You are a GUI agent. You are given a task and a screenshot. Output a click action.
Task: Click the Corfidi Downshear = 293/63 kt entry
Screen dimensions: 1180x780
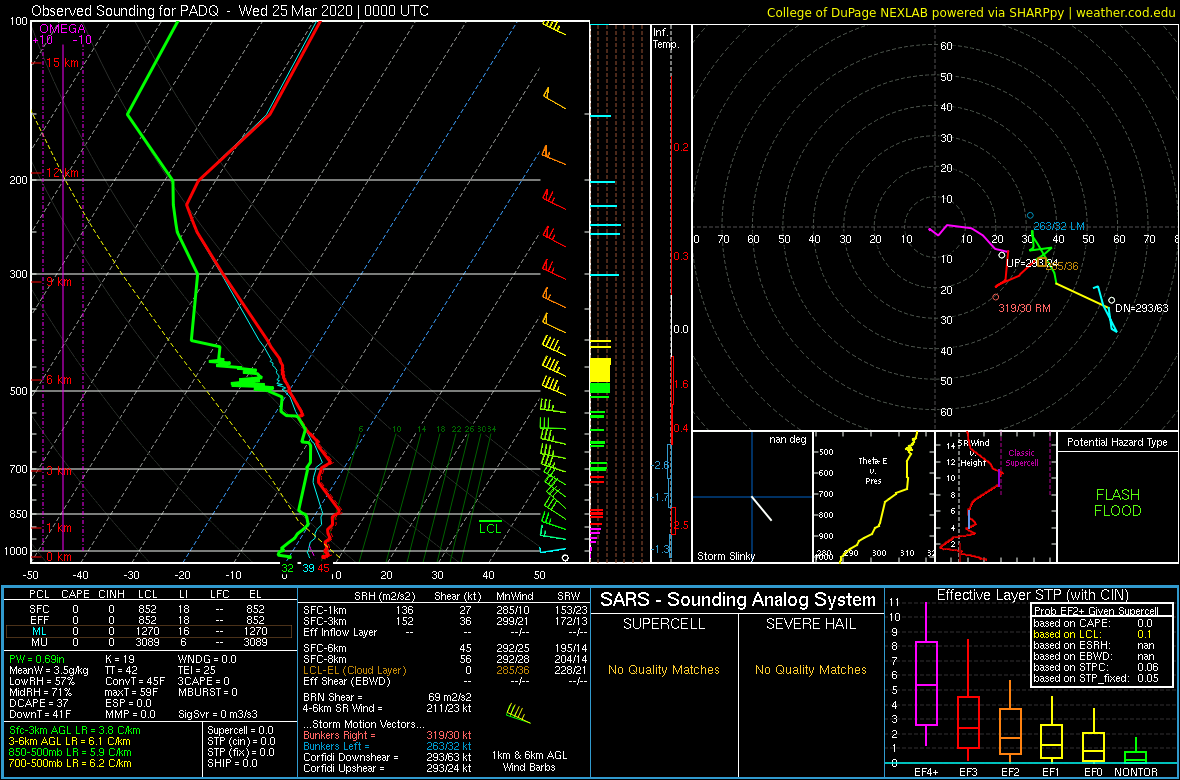pos(387,757)
